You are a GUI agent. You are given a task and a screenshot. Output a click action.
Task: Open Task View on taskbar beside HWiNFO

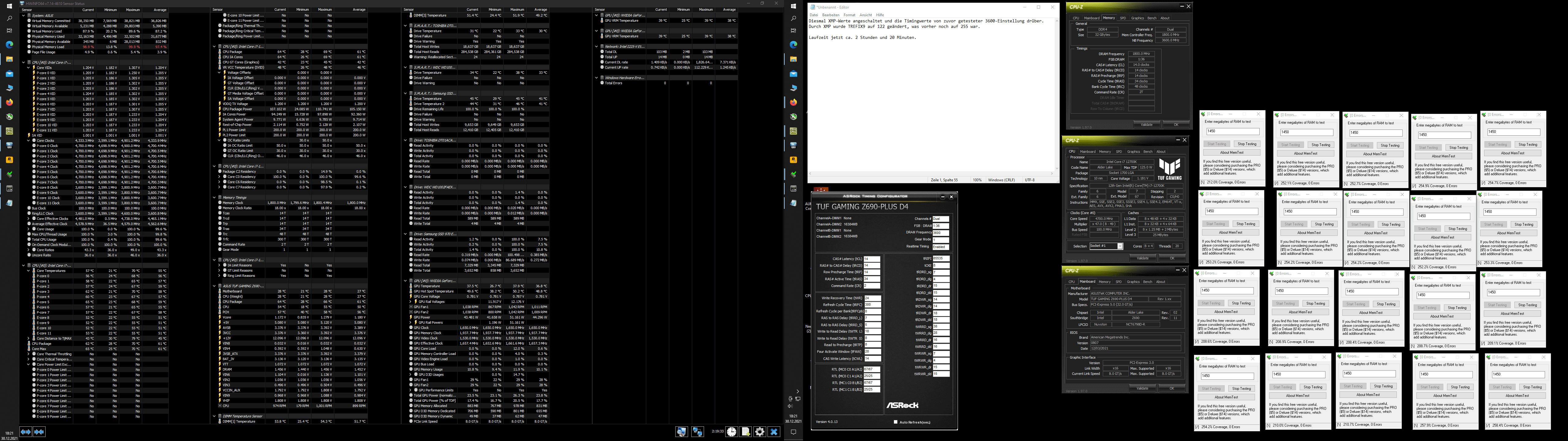pos(9,30)
